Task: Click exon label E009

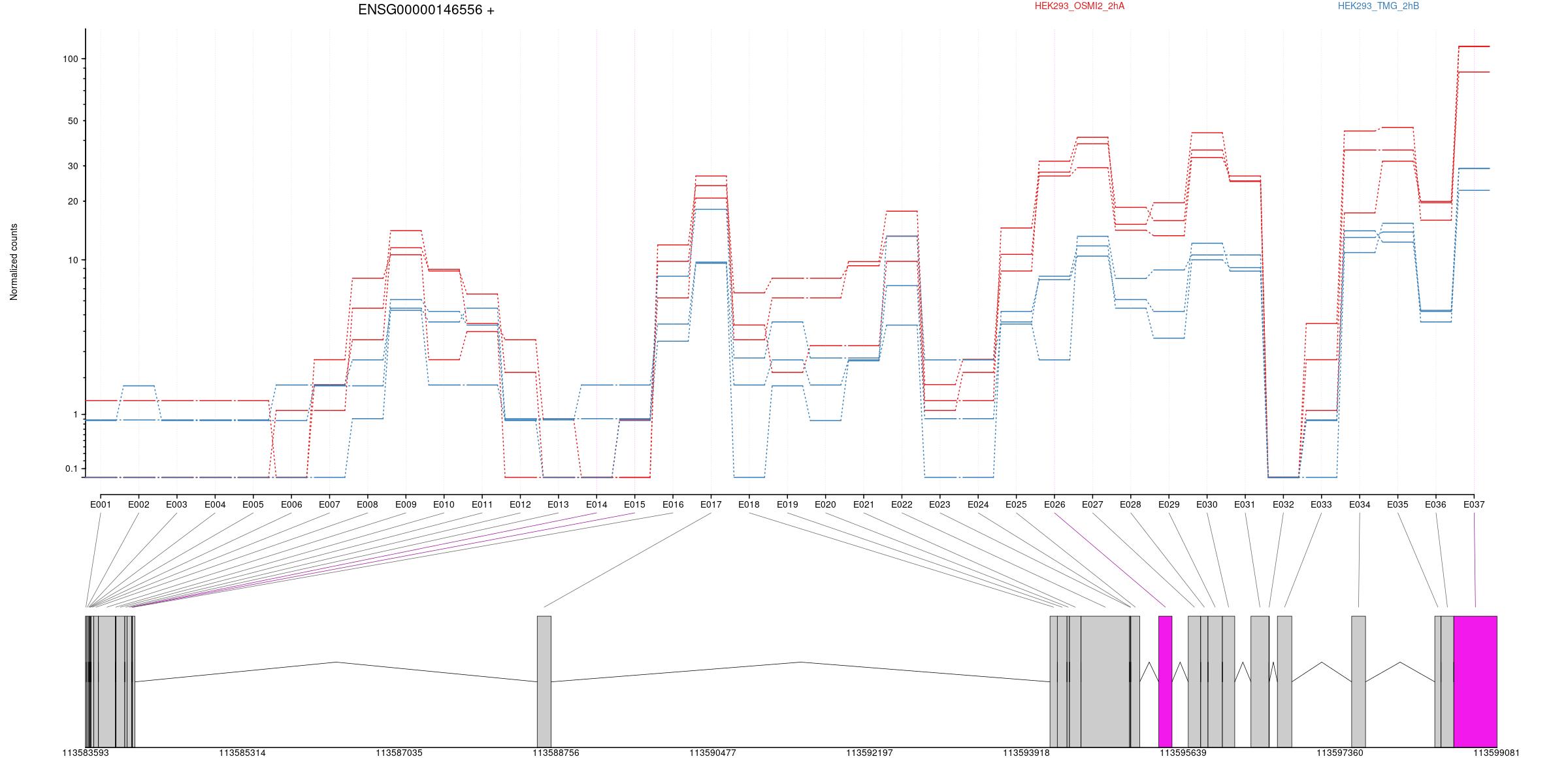Action: point(406,504)
